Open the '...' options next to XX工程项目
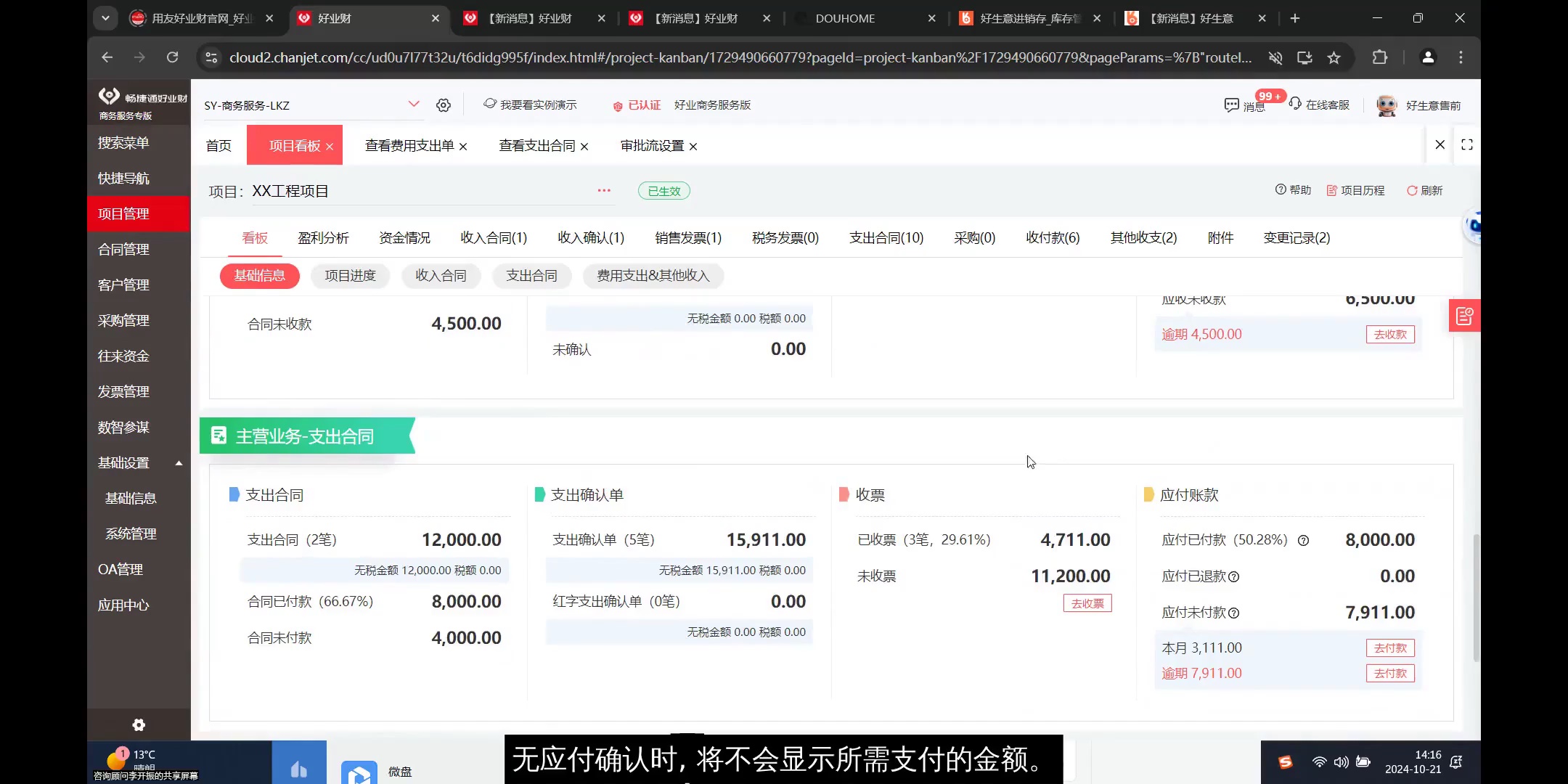Screen dimensions: 1568x784 (x=603, y=190)
